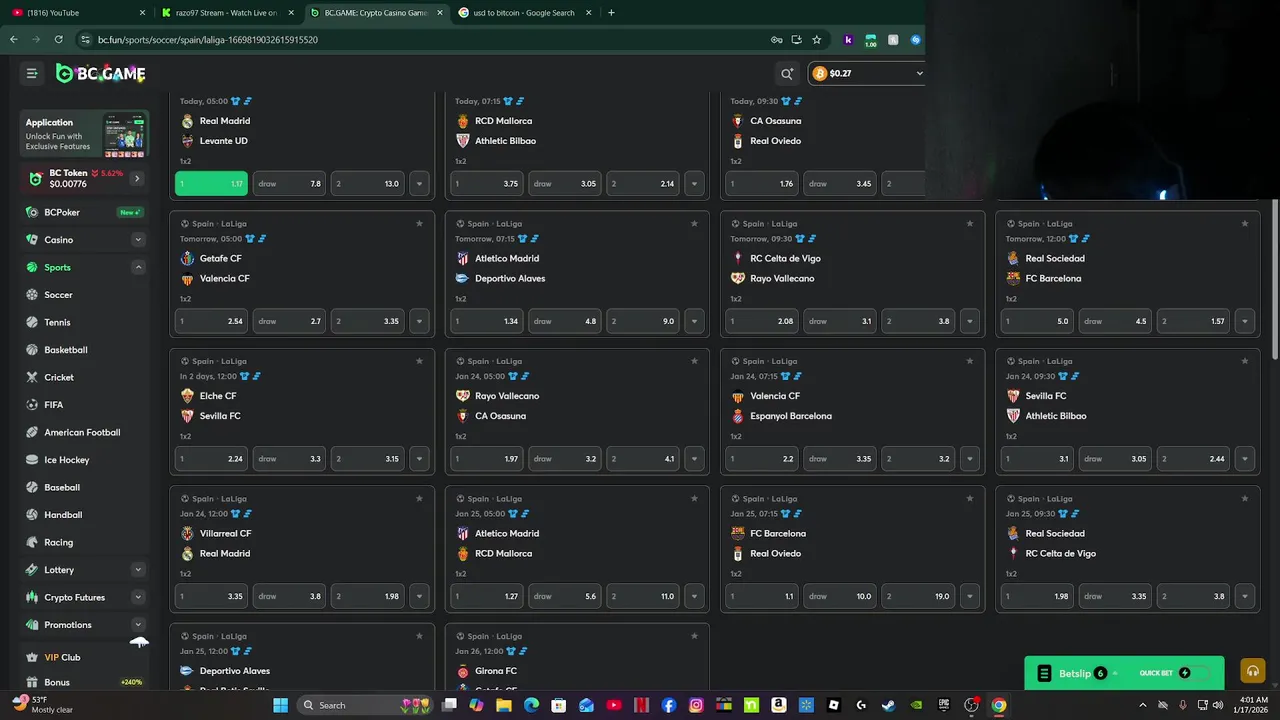This screenshot has width=1280, height=720.
Task: Open American Football in the sidebar
Action: click(82, 432)
